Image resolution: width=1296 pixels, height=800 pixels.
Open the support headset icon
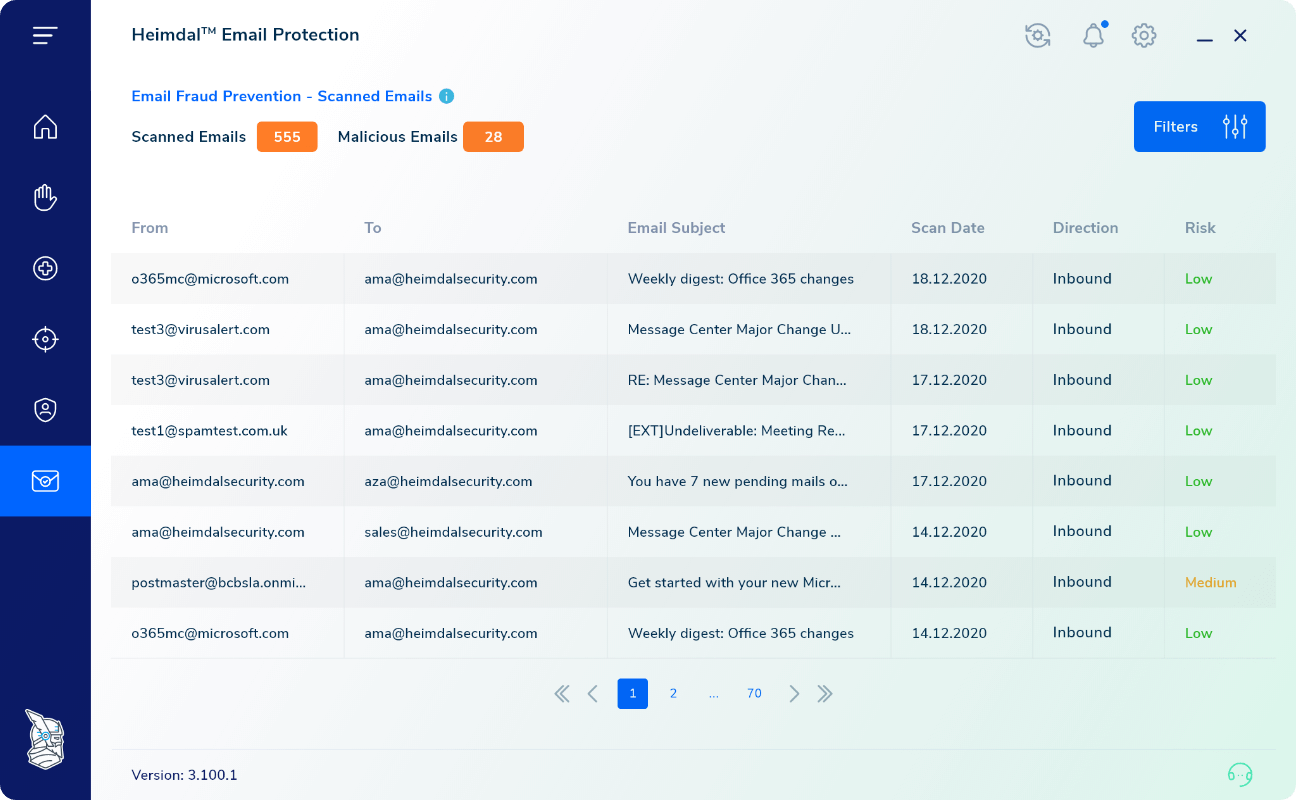tap(1240, 774)
